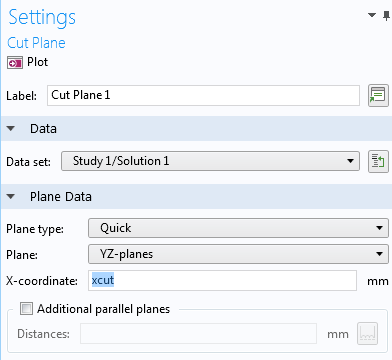Screen dimensions: 392x360
Task: Click the X-coordinate label text
Action: pos(42,281)
